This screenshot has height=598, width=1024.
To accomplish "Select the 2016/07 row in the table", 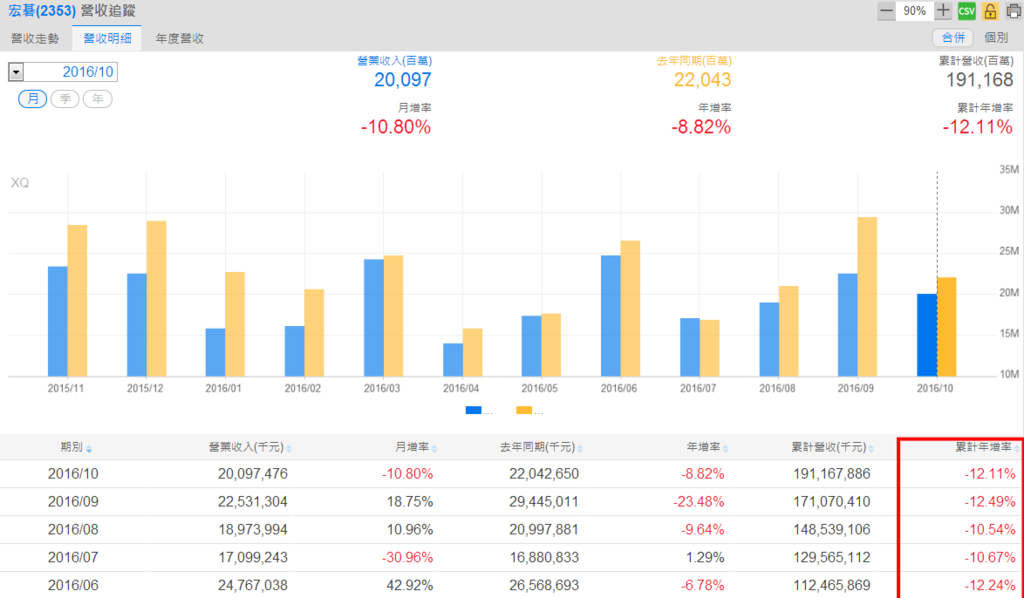I will click(x=512, y=558).
